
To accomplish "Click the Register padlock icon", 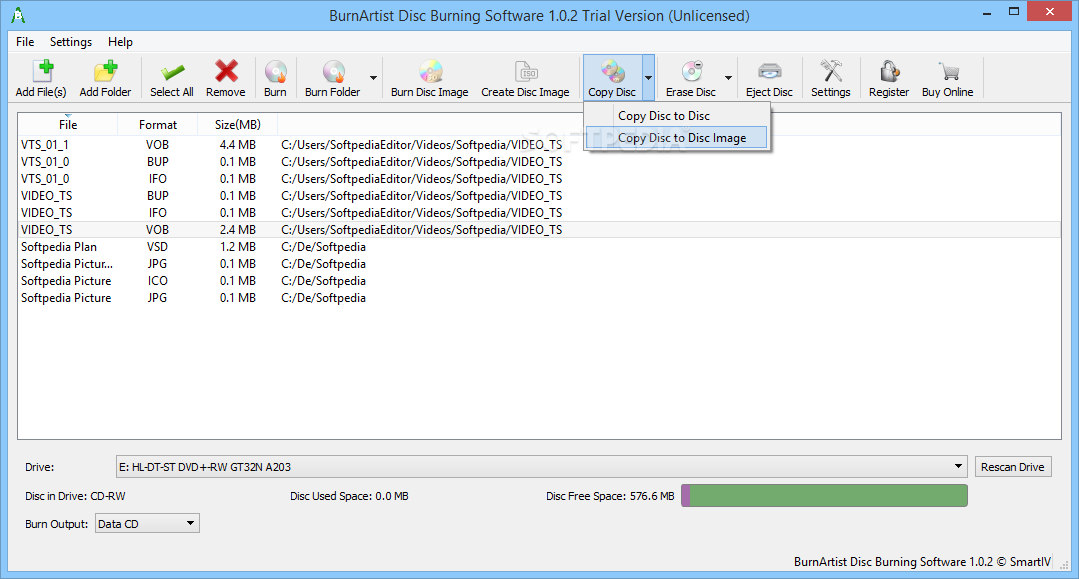I will click(889, 71).
